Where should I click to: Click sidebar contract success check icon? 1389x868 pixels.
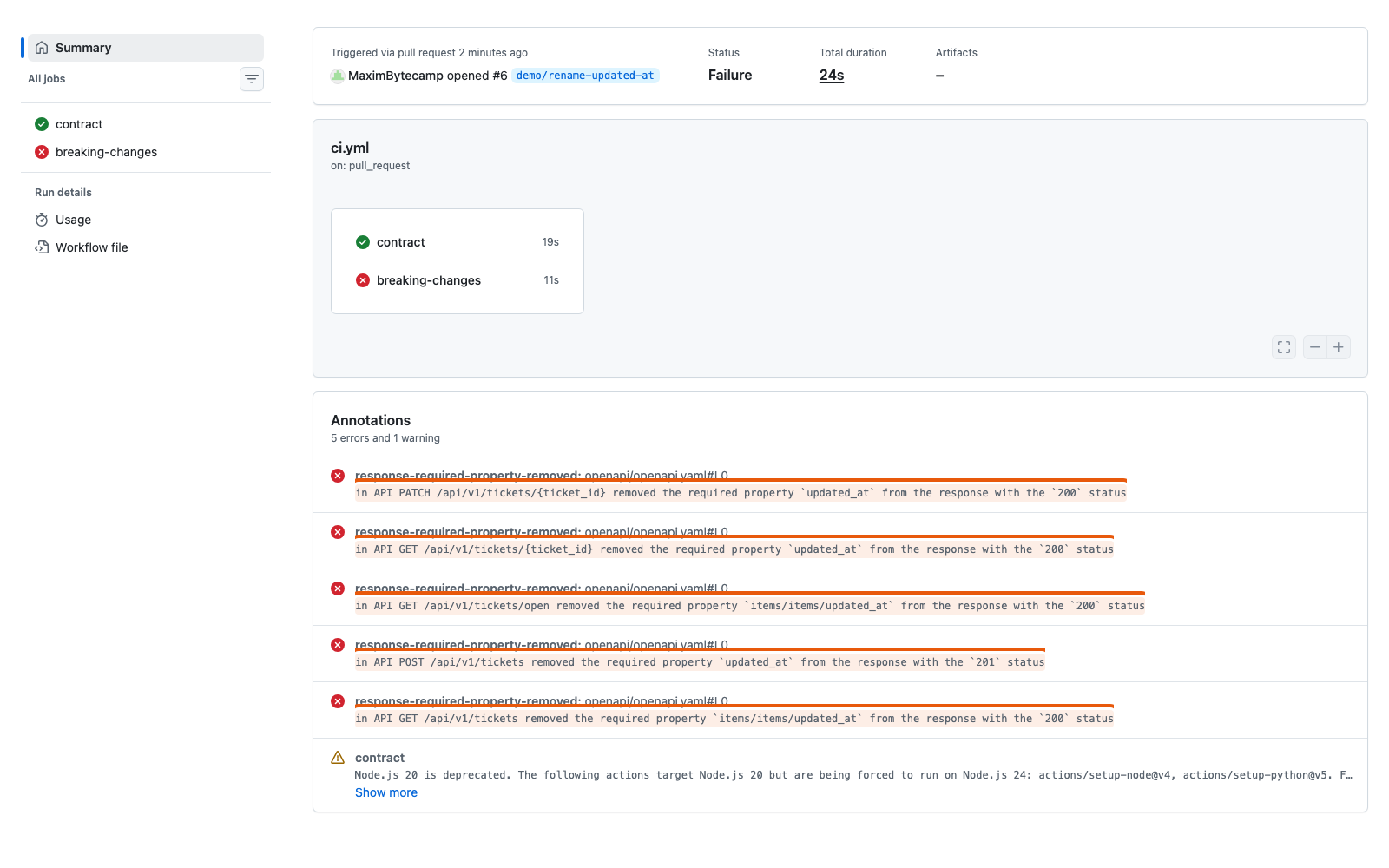[42, 124]
